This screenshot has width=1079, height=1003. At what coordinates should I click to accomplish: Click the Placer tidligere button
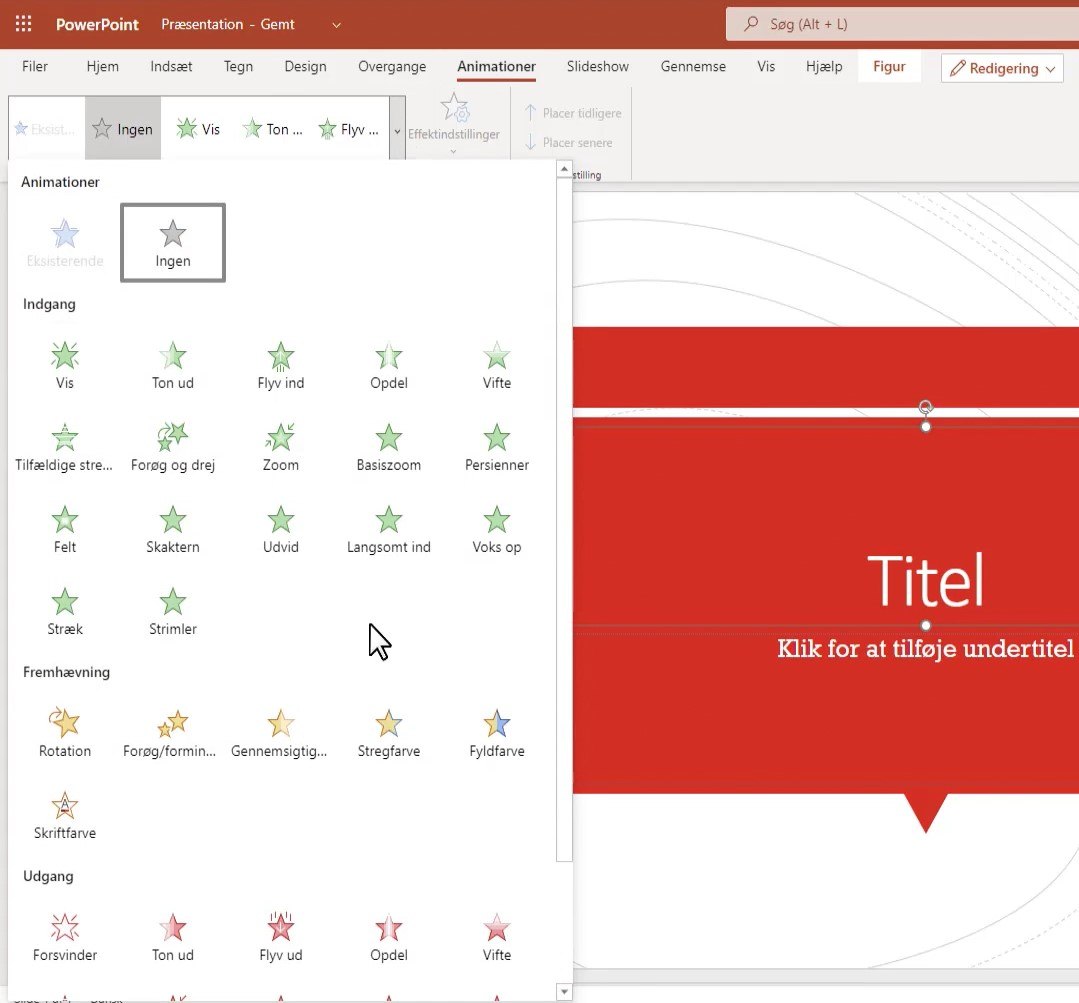[573, 113]
